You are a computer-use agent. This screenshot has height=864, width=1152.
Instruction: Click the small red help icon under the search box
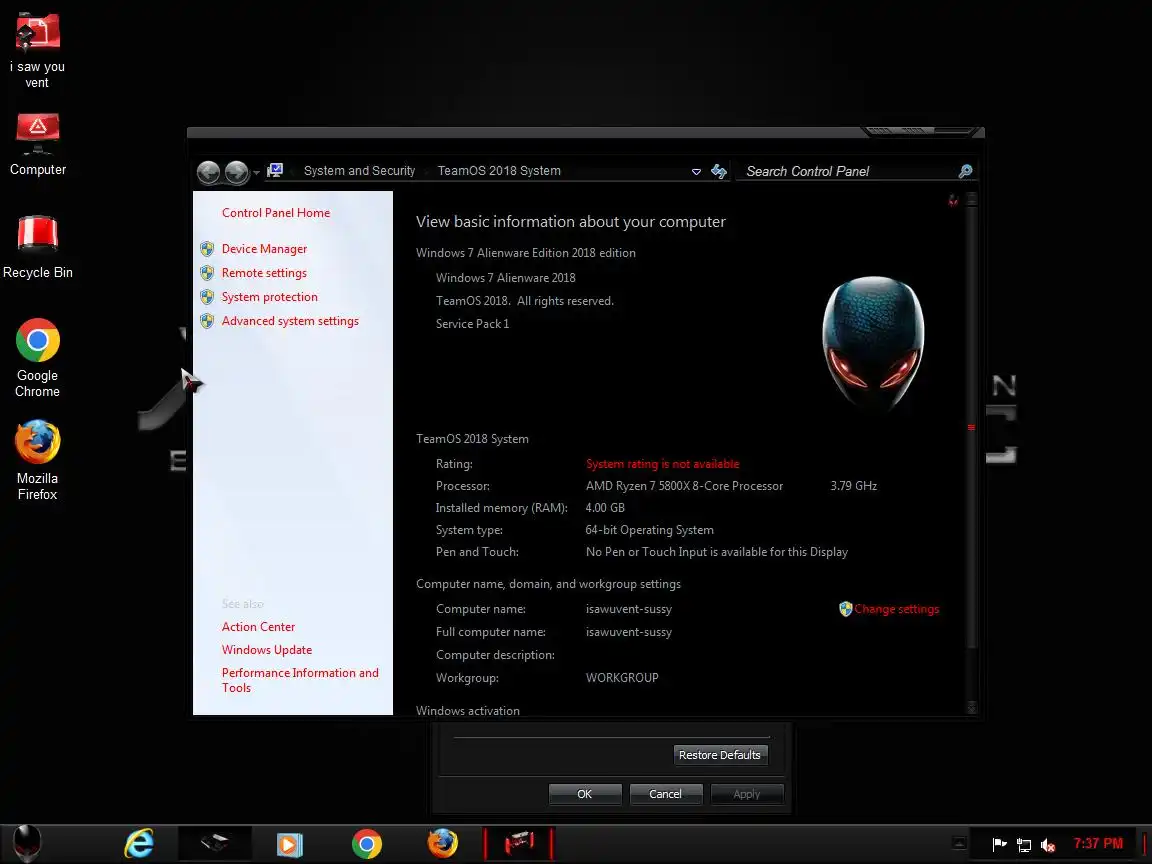click(953, 200)
